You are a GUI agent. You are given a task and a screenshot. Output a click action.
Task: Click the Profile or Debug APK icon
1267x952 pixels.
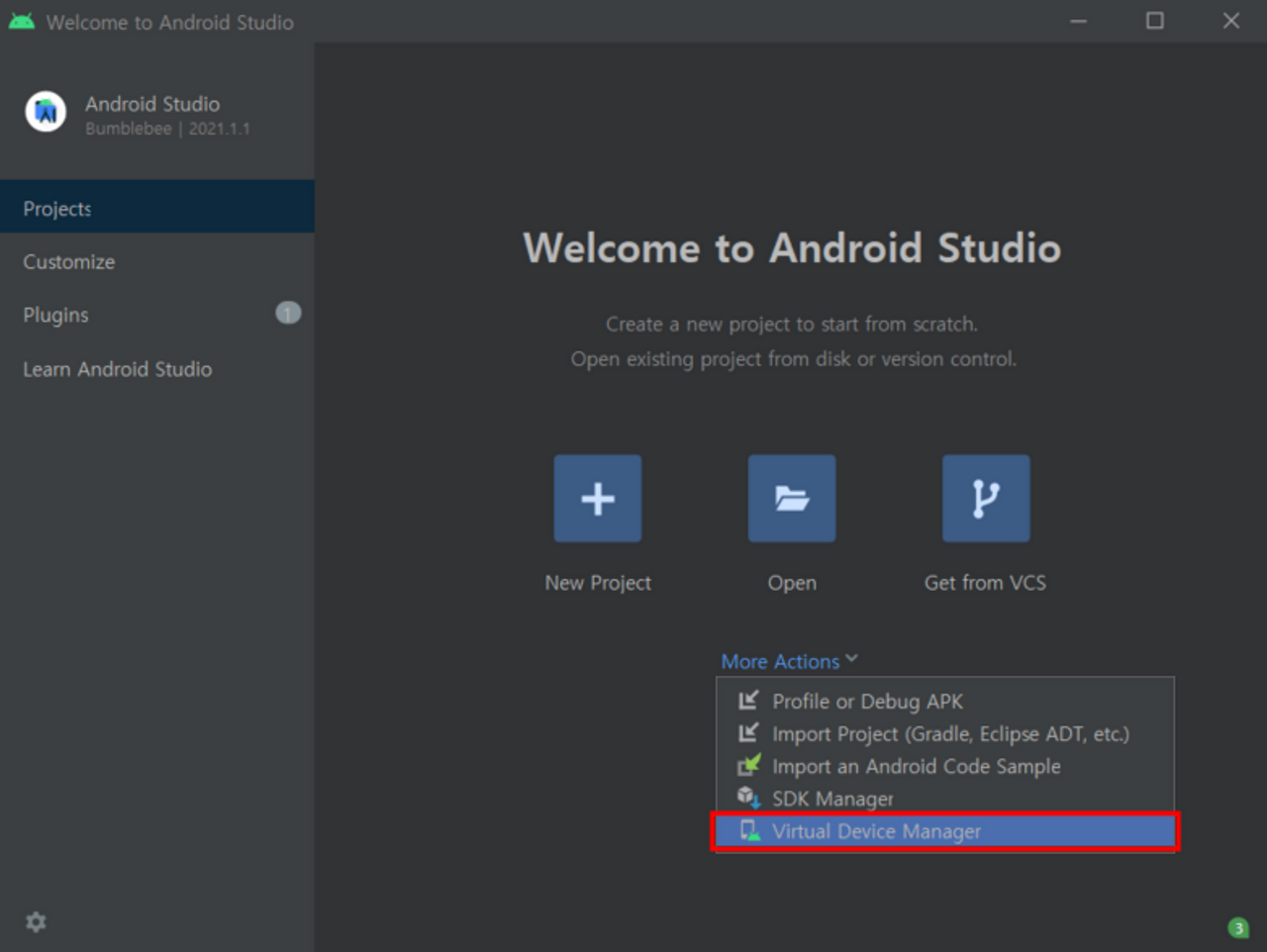[748, 701]
